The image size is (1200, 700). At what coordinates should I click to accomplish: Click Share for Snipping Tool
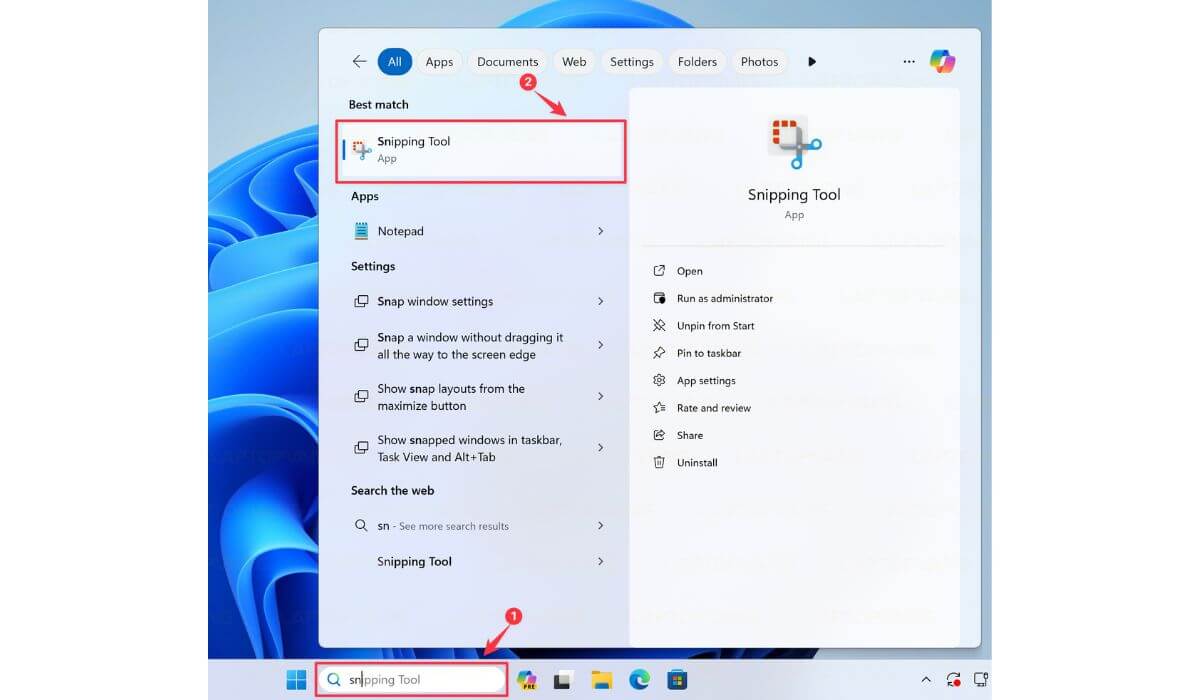coord(690,435)
